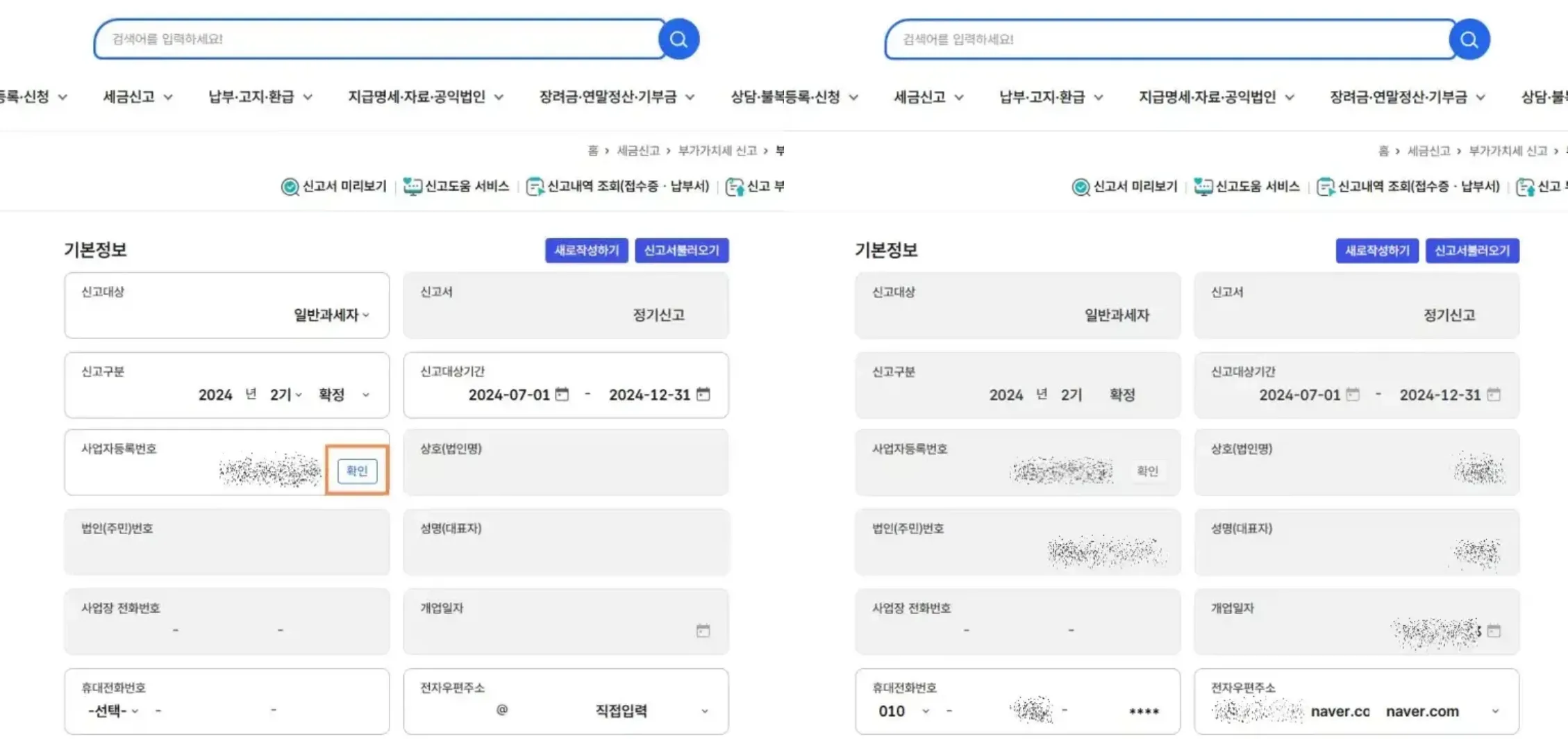Click the 신고도움 서비스 monitor icon
The width and height of the screenshot is (1568, 739).
click(413, 186)
